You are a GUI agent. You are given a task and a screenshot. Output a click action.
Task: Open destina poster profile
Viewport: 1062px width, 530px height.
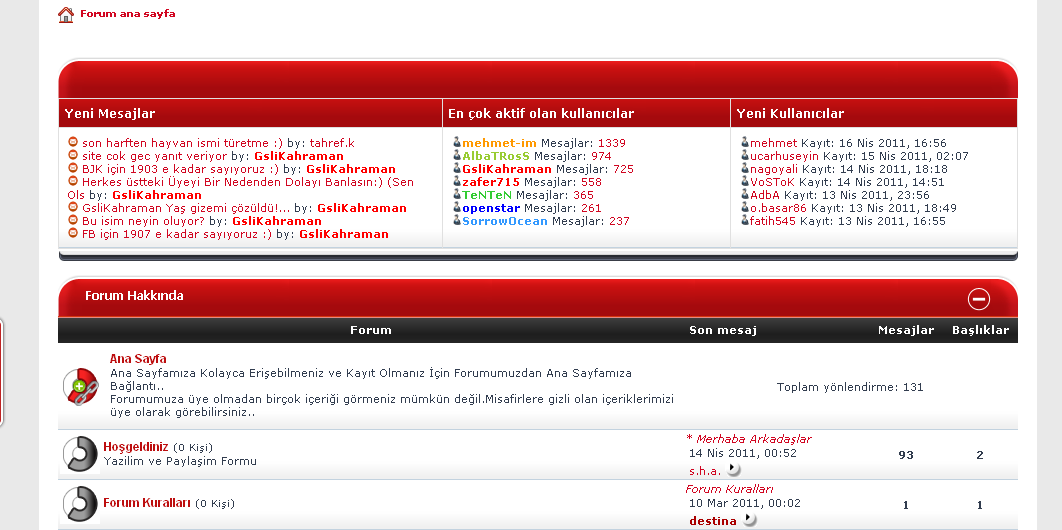[x=713, y=521]
